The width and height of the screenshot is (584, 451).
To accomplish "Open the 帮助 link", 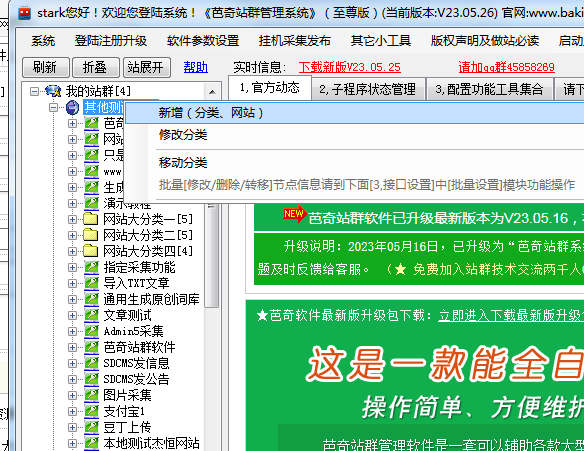I will point(196,67).
